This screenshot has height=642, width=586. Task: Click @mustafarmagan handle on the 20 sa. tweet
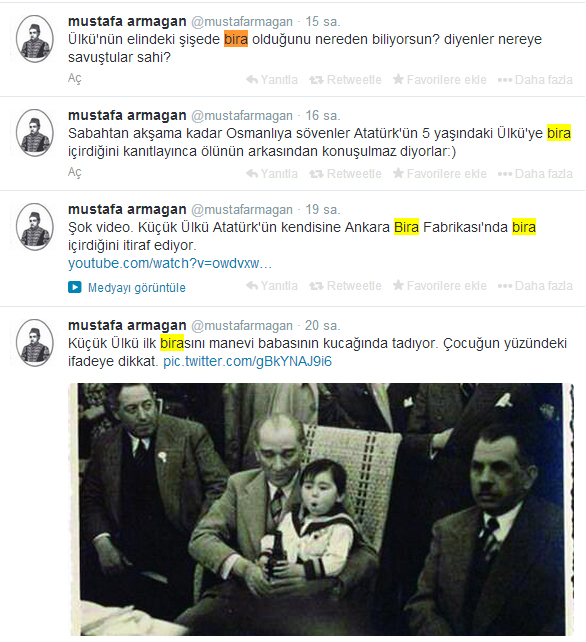pos(242,326)
